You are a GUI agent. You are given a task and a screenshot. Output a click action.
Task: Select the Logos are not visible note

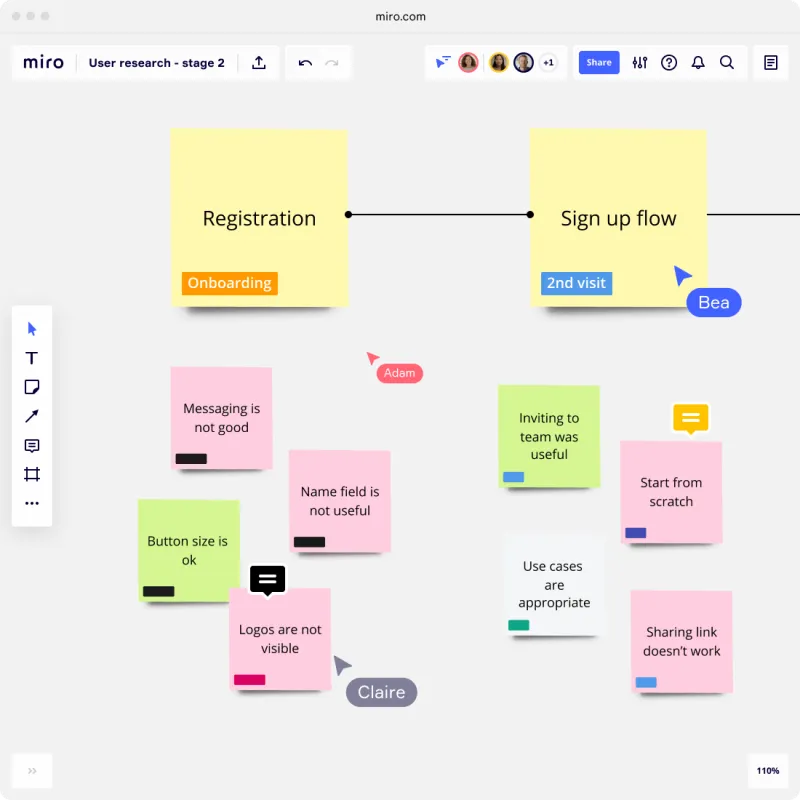click(280, 639)
